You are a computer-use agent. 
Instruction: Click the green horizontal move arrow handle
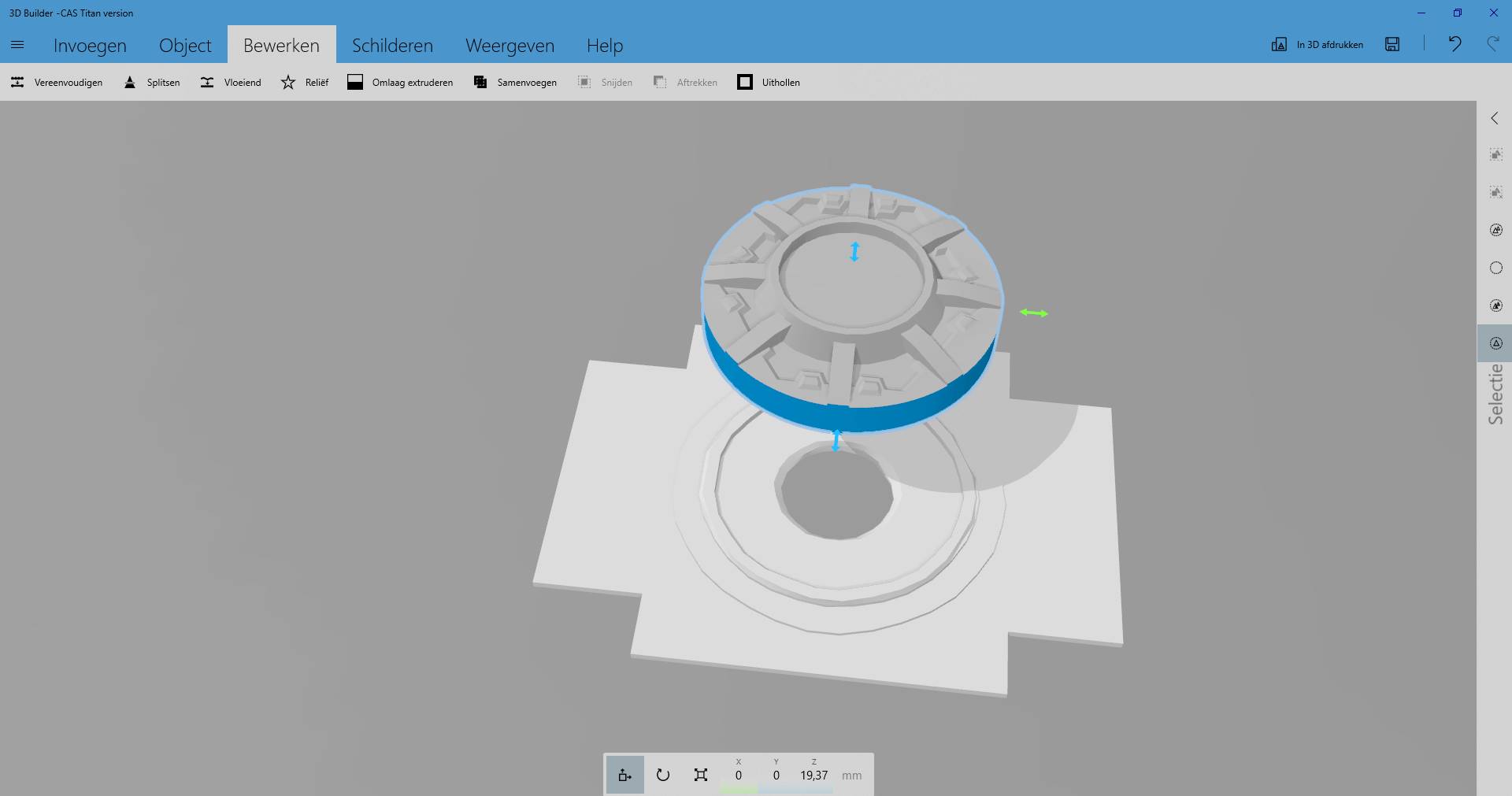click(x=1034, y=313)
